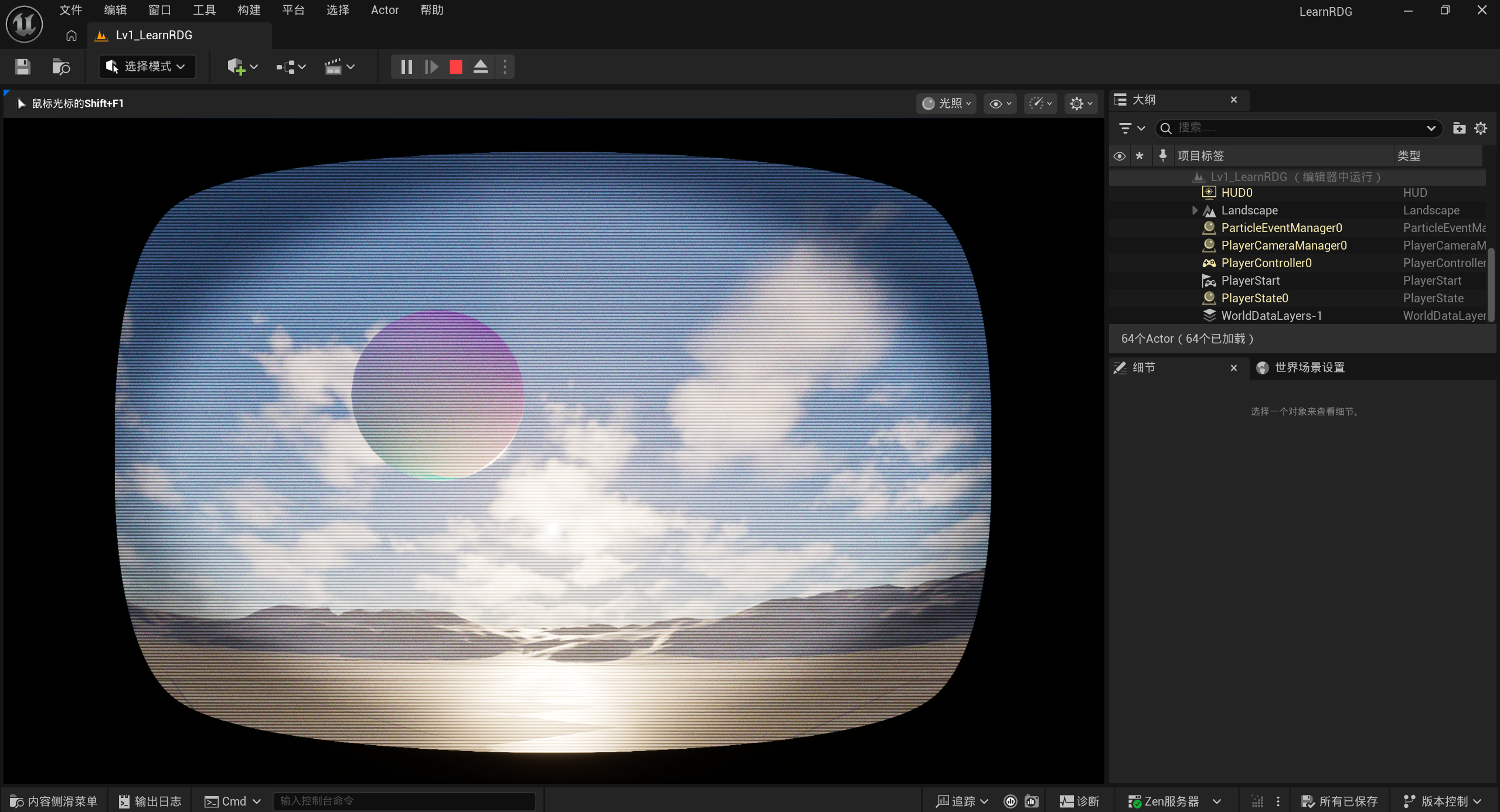
Task: Expand the Landscape tree item
Action: click(1195, 210)
